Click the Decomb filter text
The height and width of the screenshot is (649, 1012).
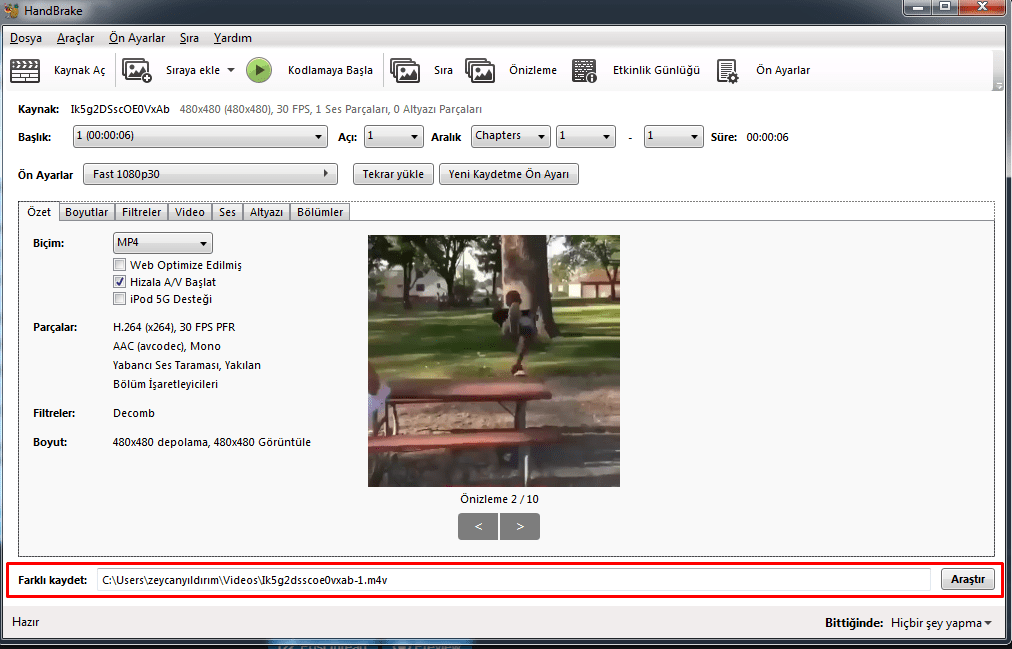134,414
